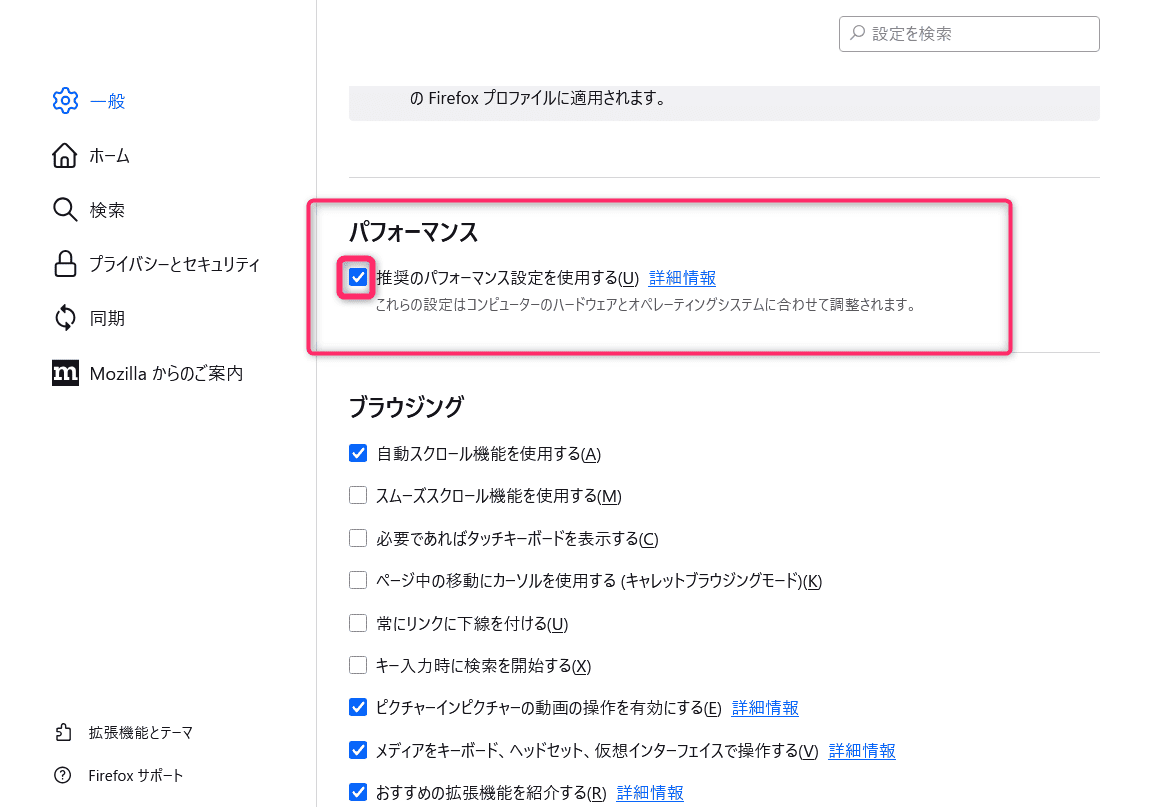Screen dimensions: 1165x807
Task: Click the Firefox support question mark icon
Action: pos(64,776)
